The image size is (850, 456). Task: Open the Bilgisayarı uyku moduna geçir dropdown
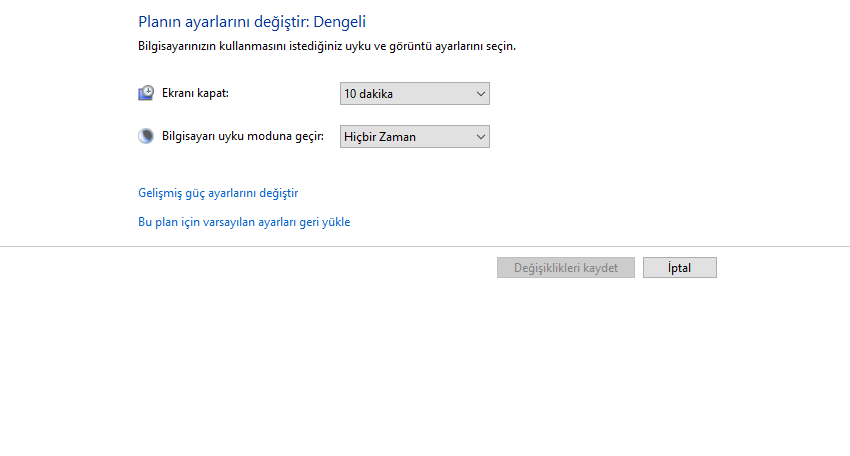click(x=414, y=136)
